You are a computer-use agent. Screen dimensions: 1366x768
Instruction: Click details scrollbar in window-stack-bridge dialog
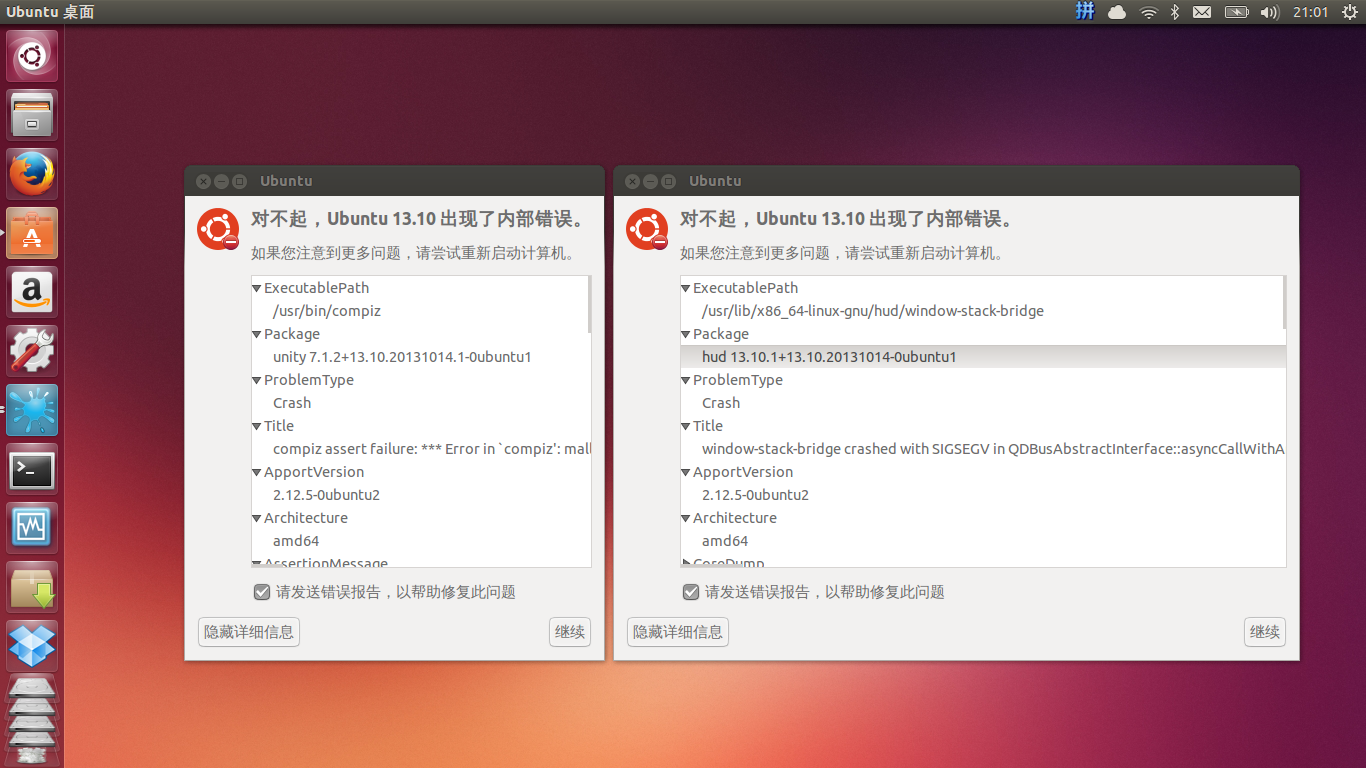pos(1284,303)
